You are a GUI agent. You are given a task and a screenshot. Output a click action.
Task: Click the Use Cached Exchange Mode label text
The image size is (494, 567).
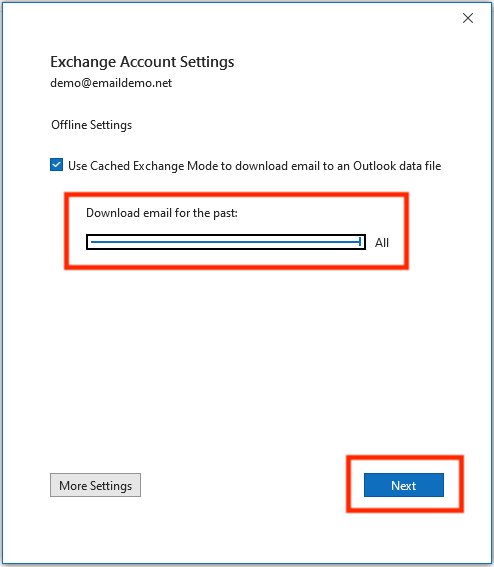click(255, 166)
